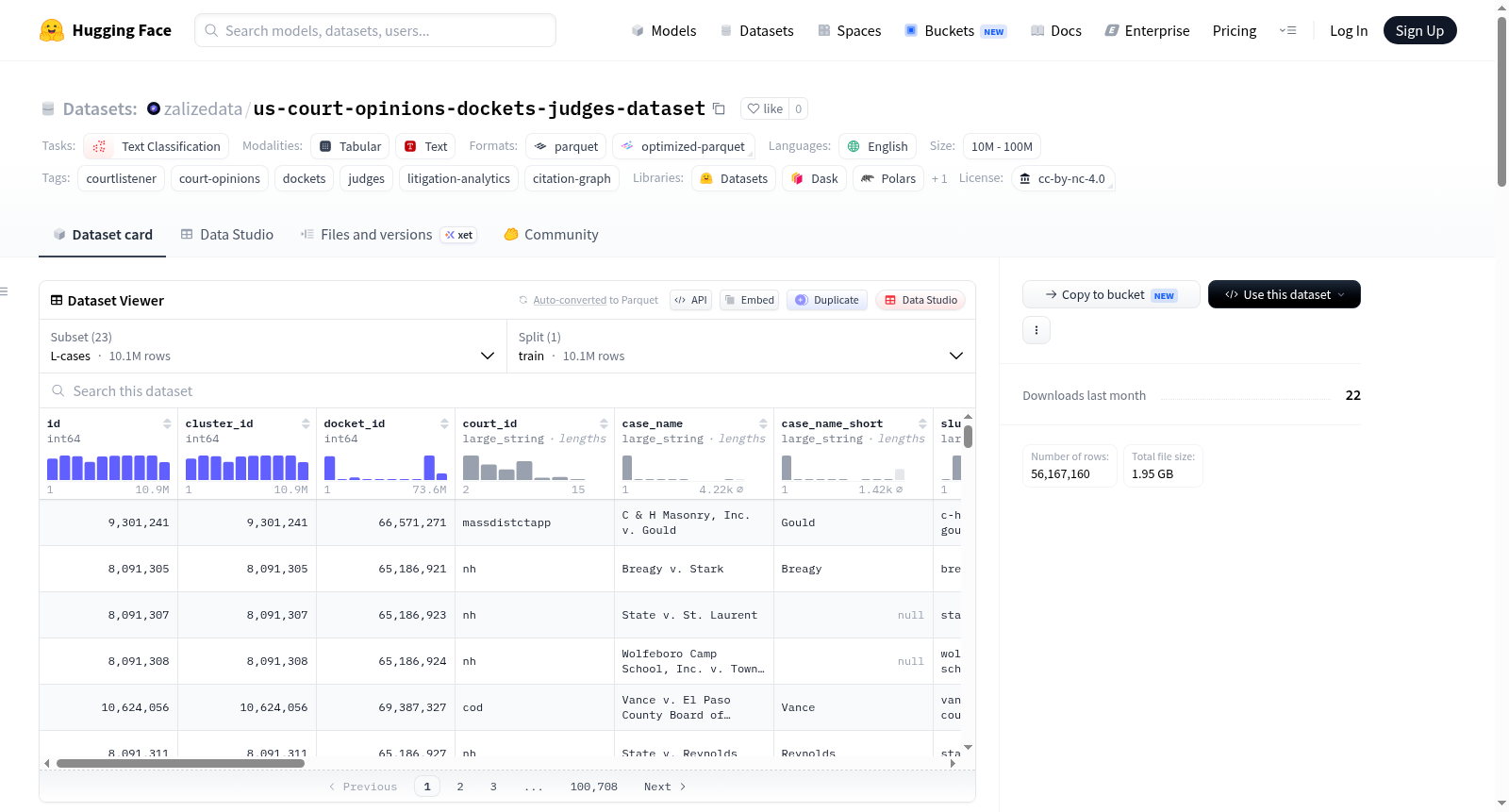The height and width of the screenshot is (812, 1509).
Task: Open Docs in the top navigation
Action: (x=1056, y=30)
